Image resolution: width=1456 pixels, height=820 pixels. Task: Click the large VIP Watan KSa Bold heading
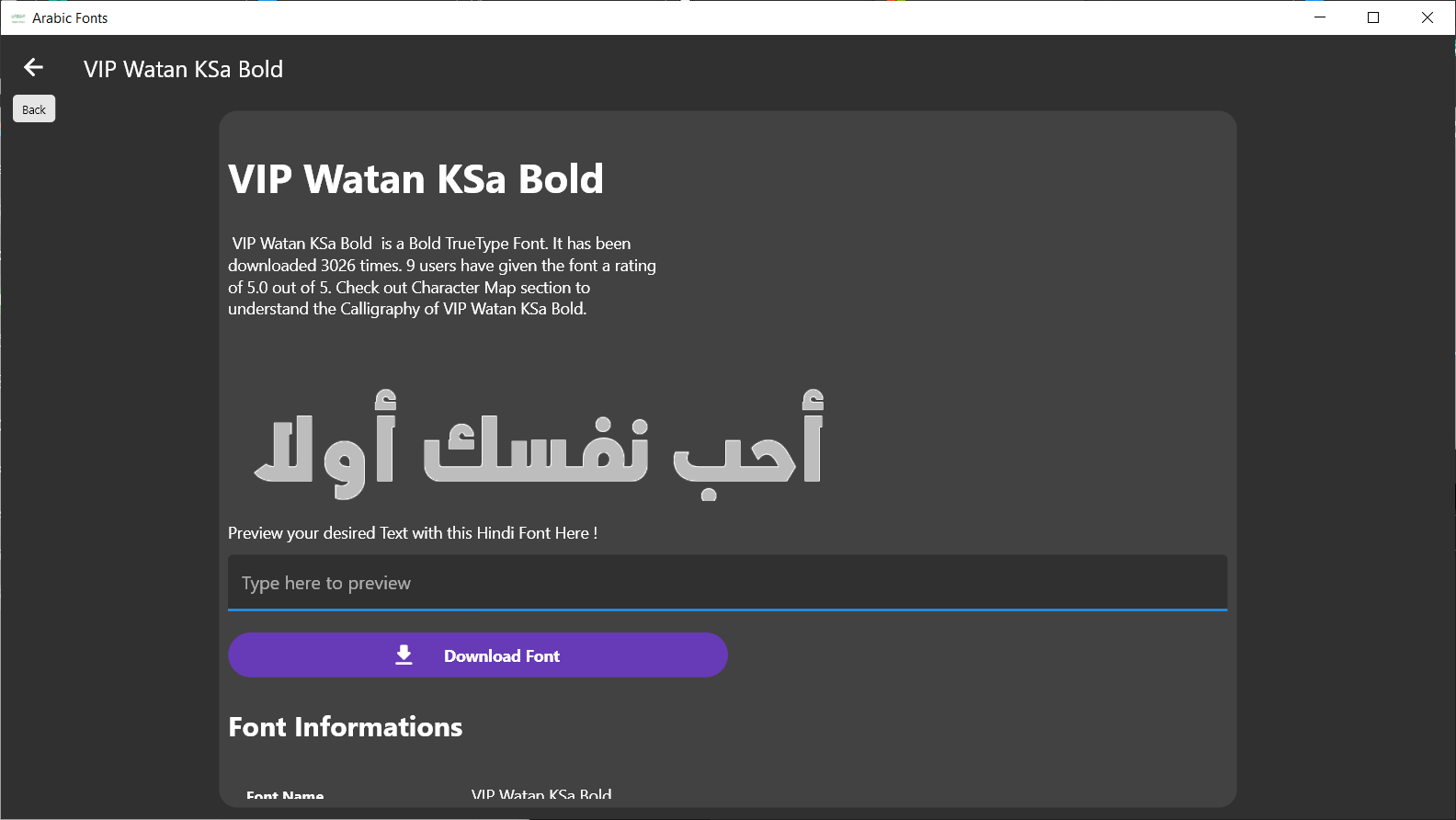click(415, 178)
